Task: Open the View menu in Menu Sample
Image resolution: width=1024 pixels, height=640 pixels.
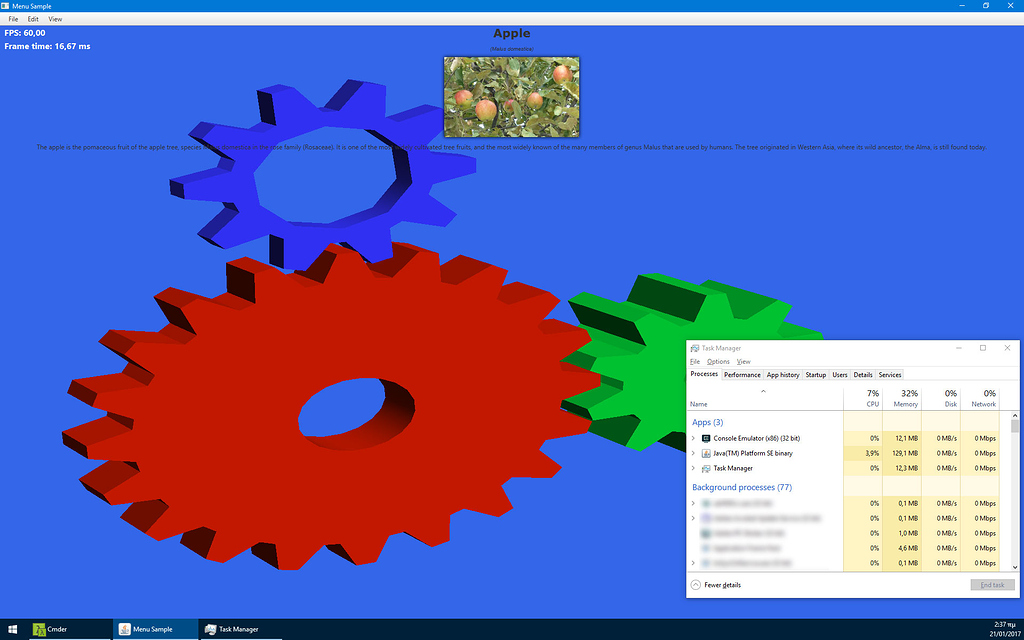Action: pos(55,18)
